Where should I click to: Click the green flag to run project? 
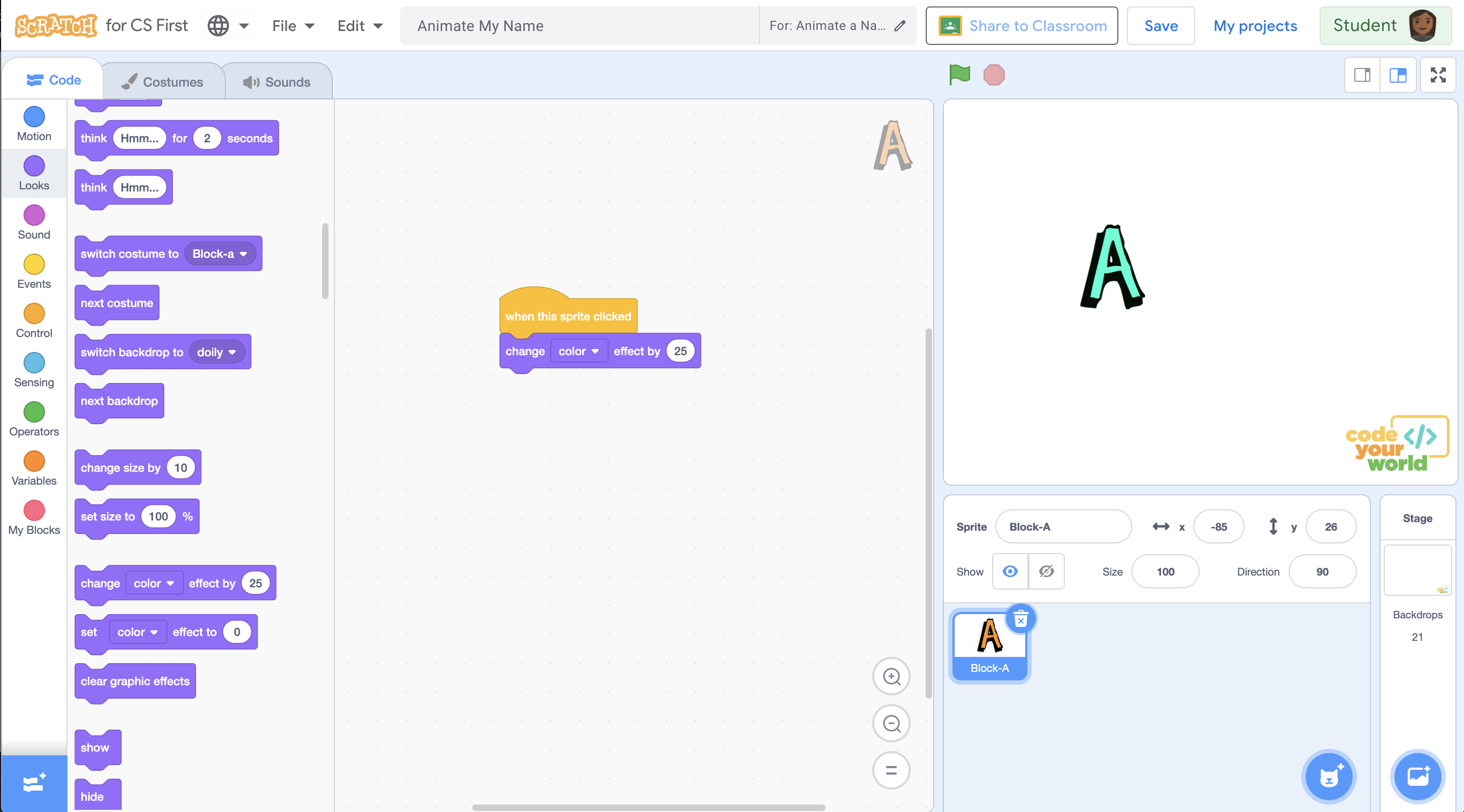click(959, 74)
